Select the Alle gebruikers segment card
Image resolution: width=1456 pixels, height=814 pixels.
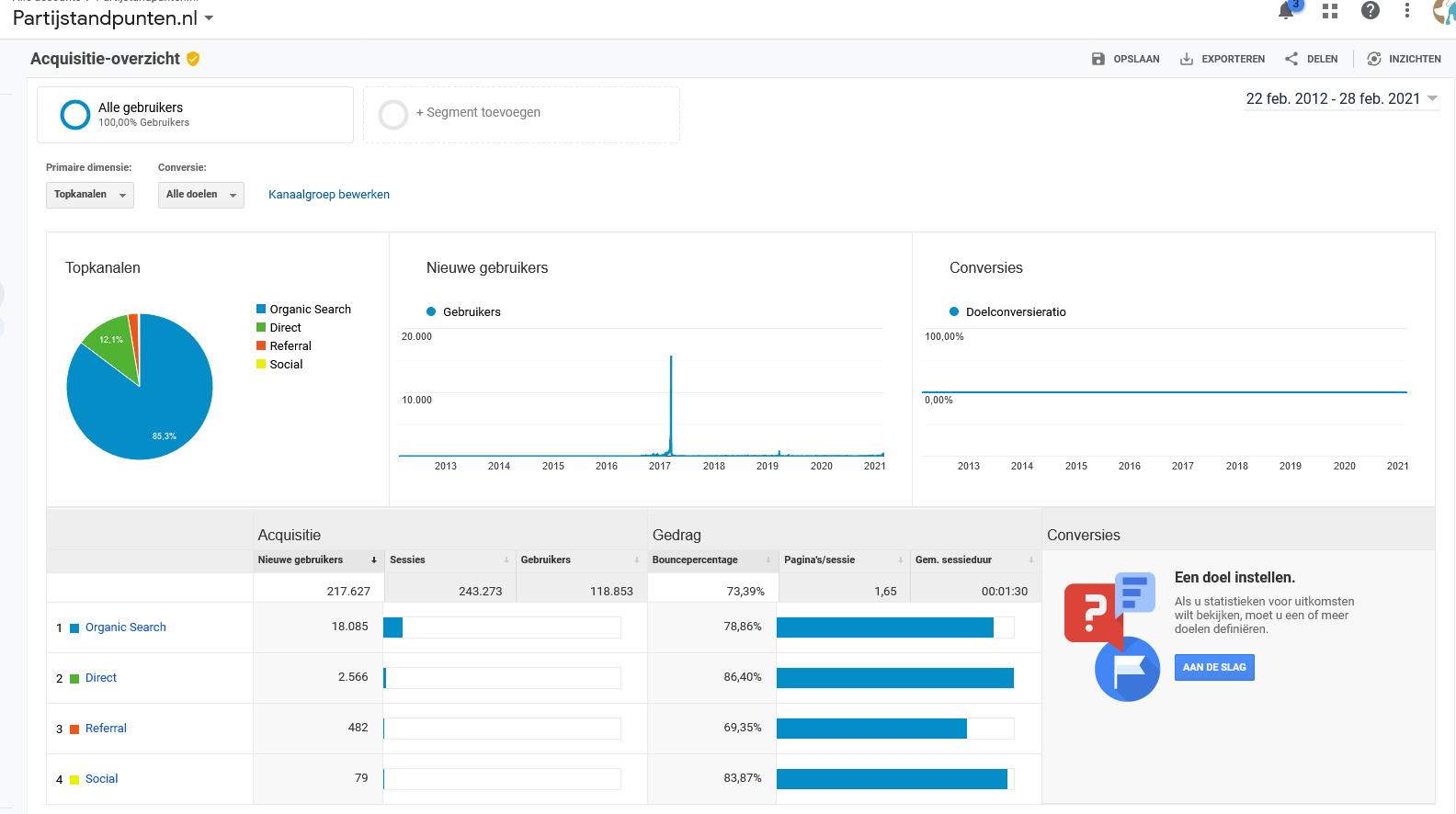tap(195, 115)
